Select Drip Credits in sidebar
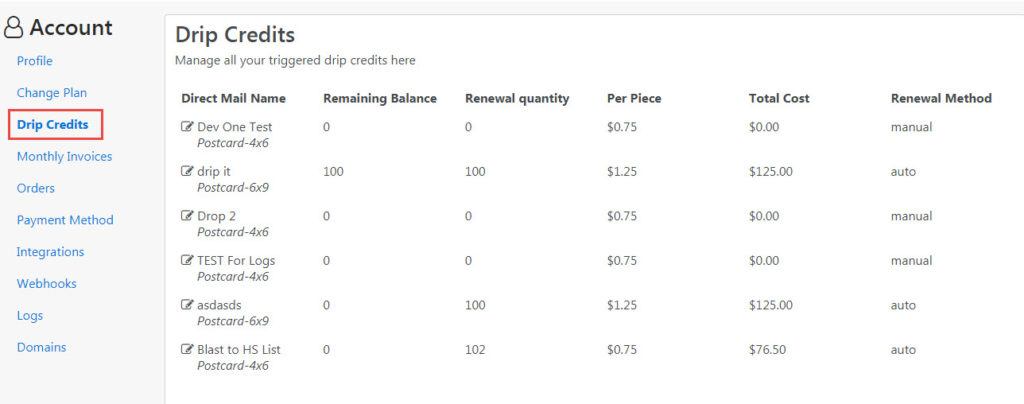The width and height of the screenshot is (1024, 404). pyautogui.click(x=56, y=125)
